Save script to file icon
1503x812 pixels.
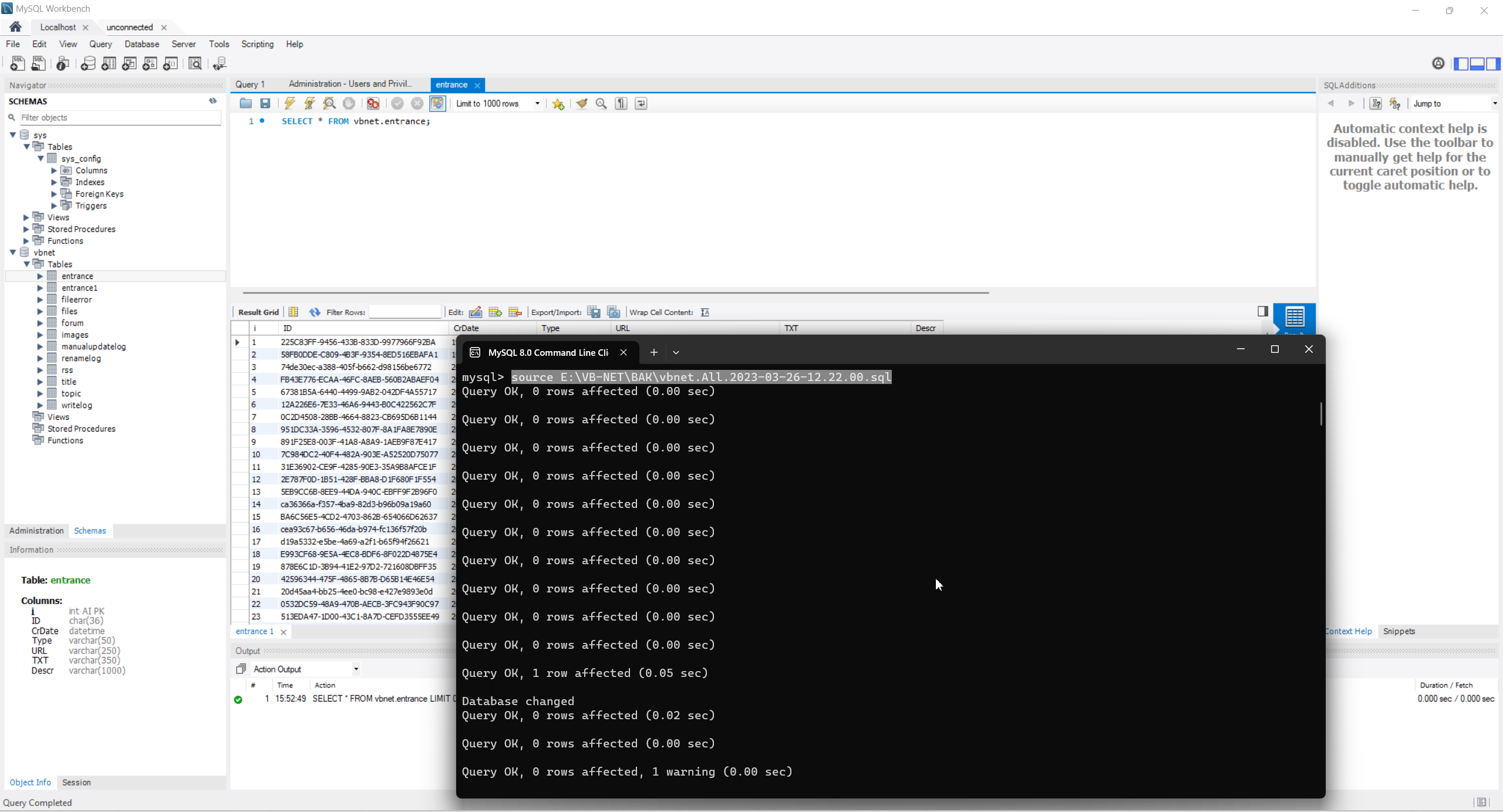click(265, 103)
